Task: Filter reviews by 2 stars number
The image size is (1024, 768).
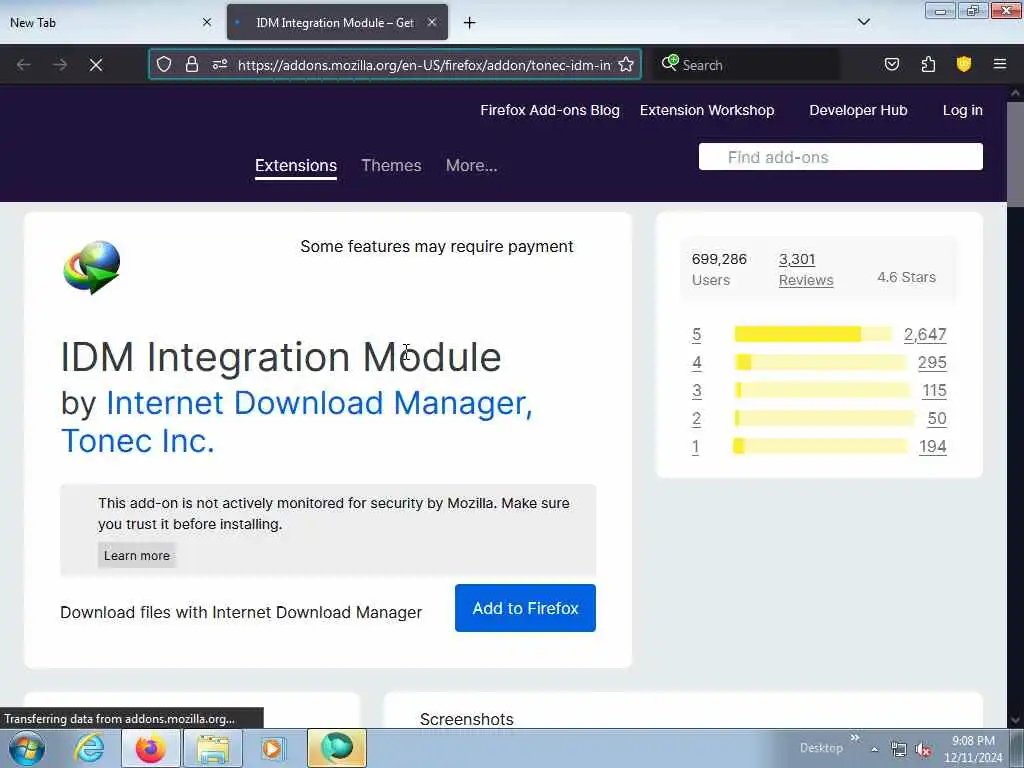Action: 696,419
